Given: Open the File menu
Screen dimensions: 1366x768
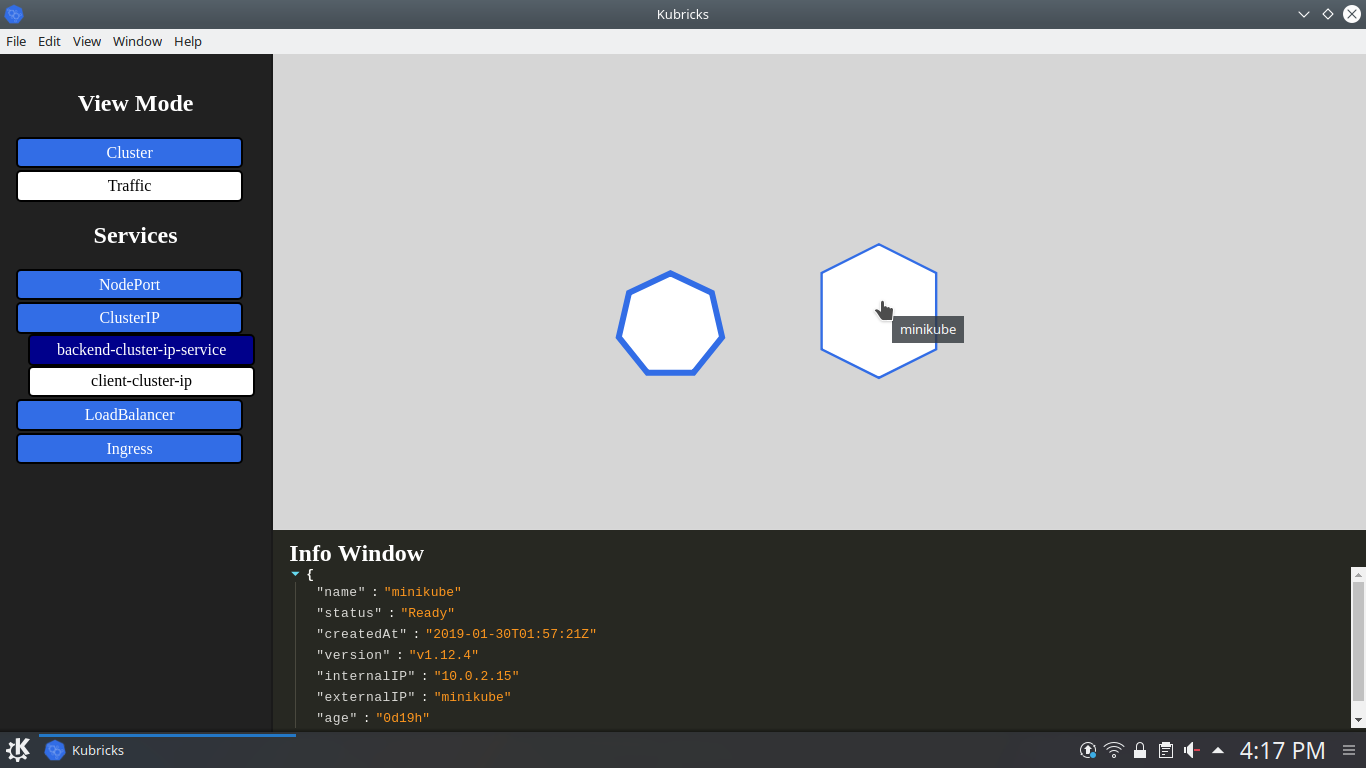Looking at the screenshot, I should [x=16, y=41].
